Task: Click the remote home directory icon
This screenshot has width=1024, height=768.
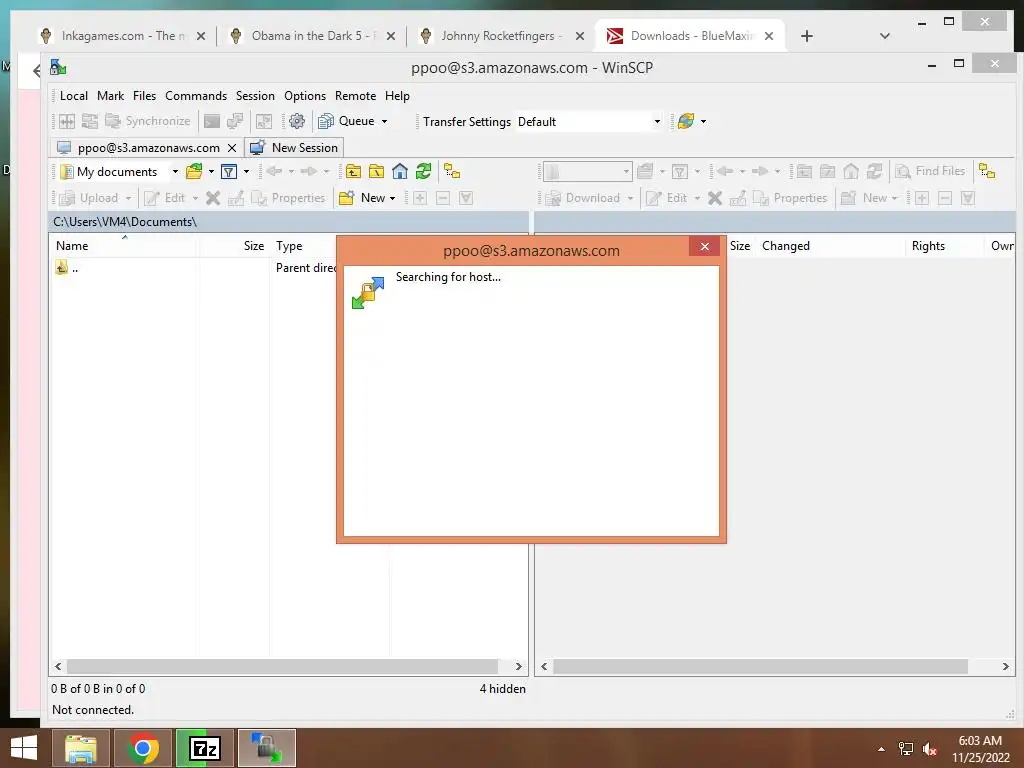Action: coord(851,172)
